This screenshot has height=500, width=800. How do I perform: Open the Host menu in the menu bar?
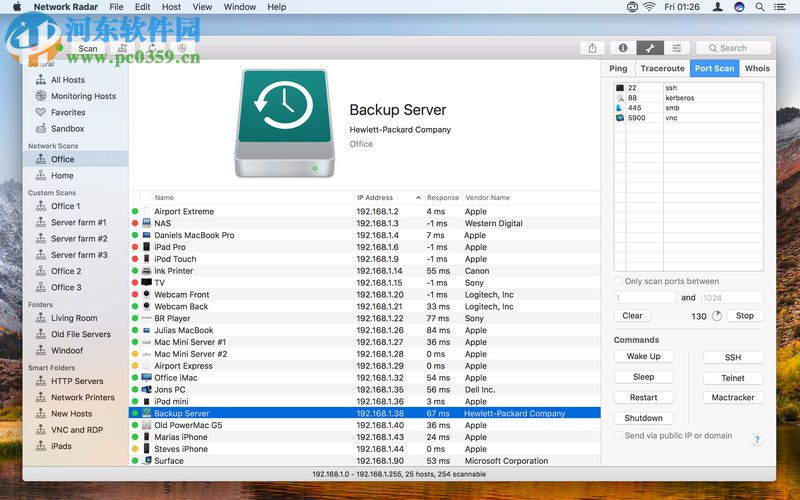click(171, 7)
